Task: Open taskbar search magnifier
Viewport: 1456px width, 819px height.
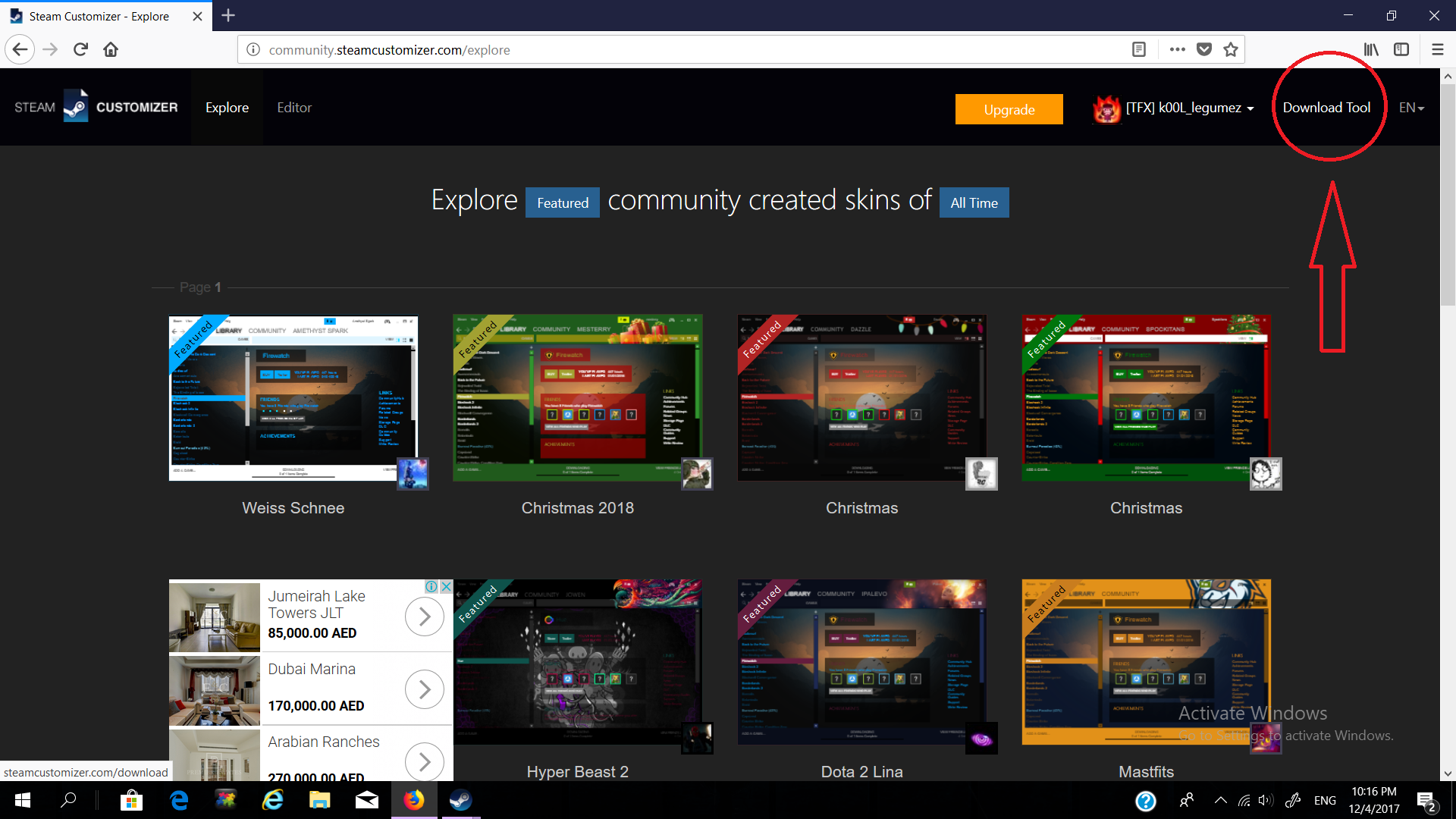Action: coord(68,800)
